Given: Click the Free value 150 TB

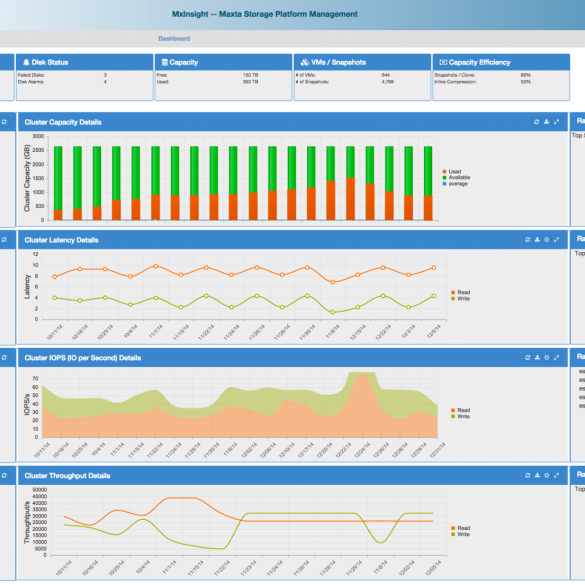Looking at the screenshot, I should 250,75.
